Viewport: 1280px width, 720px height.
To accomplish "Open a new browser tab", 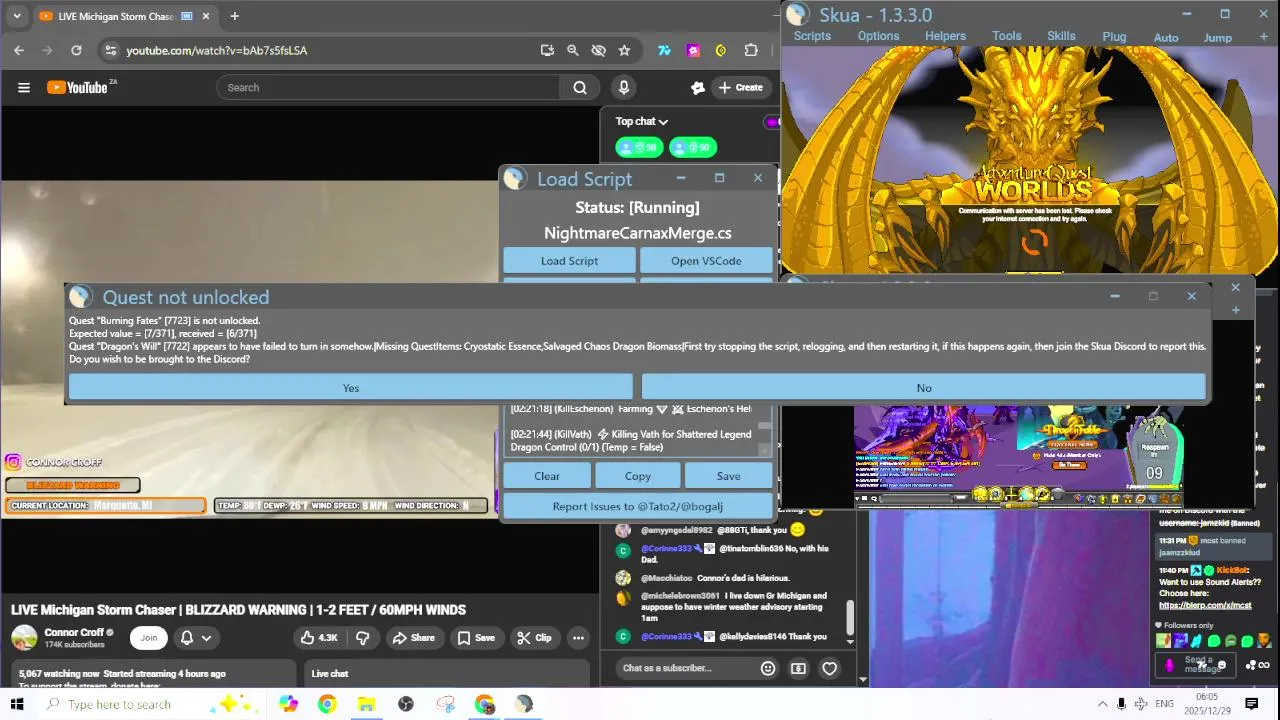I will tap(234, 16).
